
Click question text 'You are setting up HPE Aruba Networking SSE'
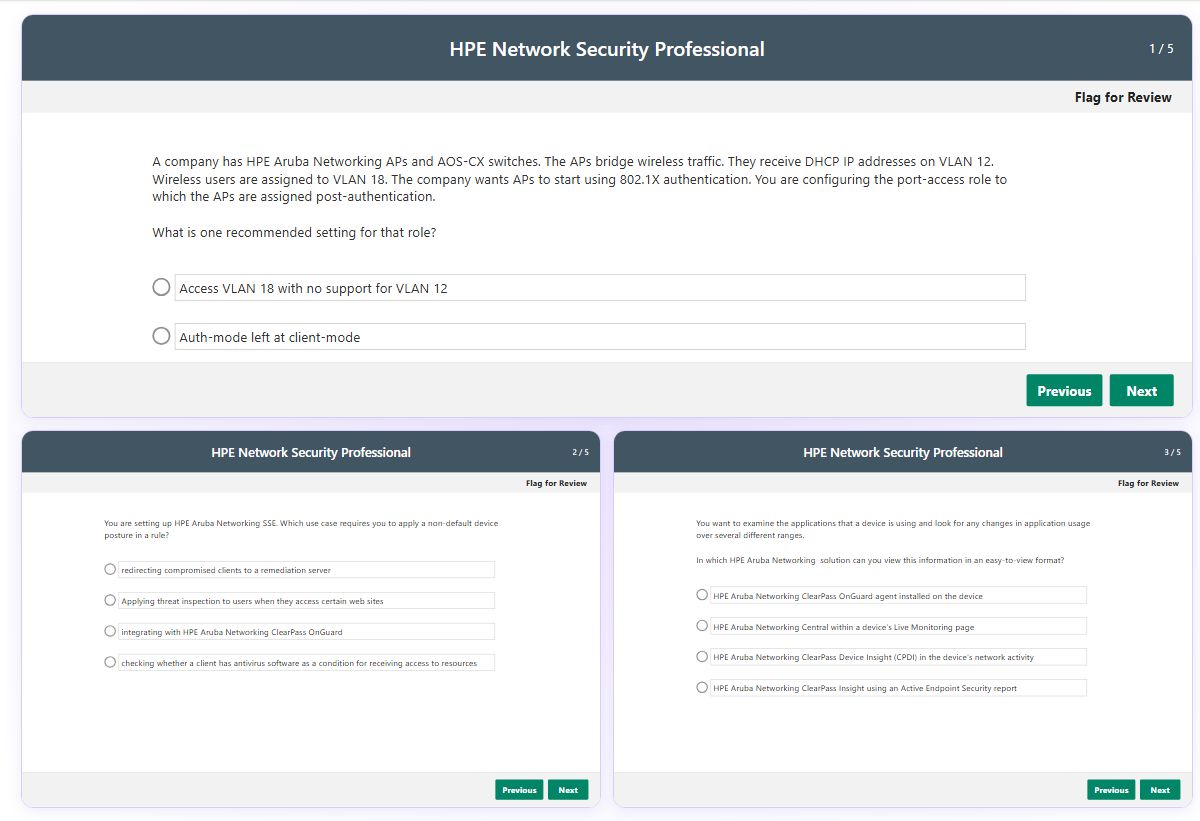pos(301,529)
